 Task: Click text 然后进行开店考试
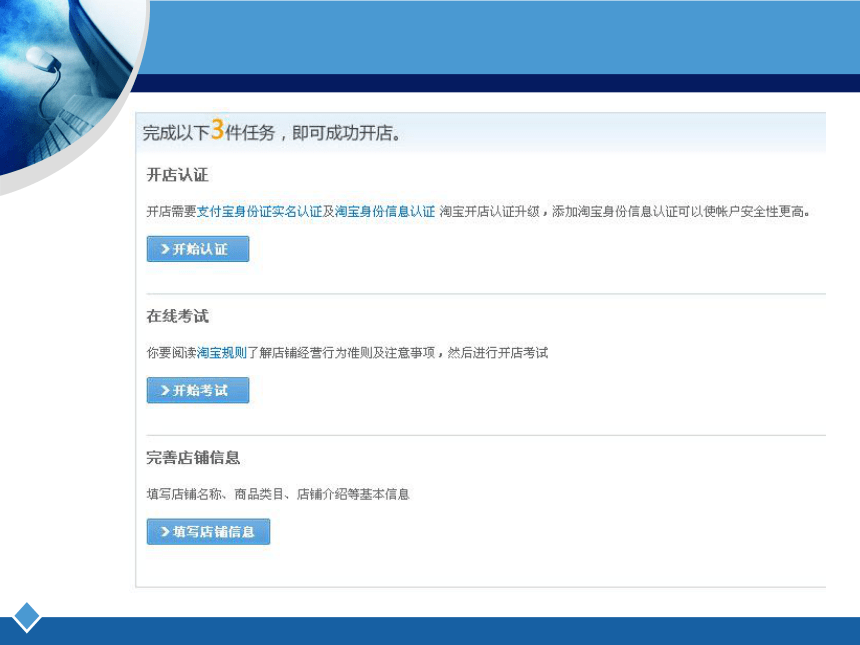coord(497,353)
